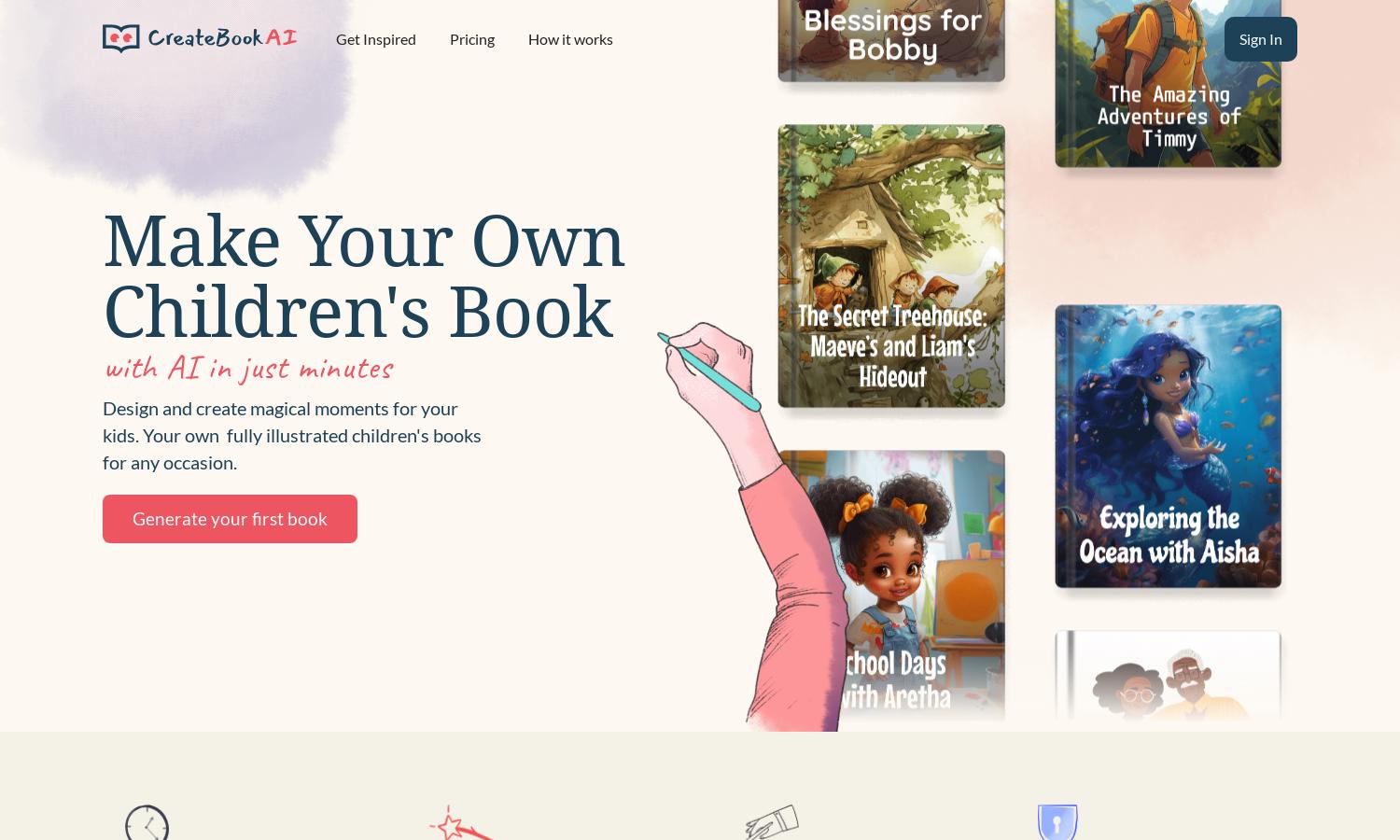Screen dimensions: 1400x840
Task: Click the Sign In button
Action: tap(1260, 39)
